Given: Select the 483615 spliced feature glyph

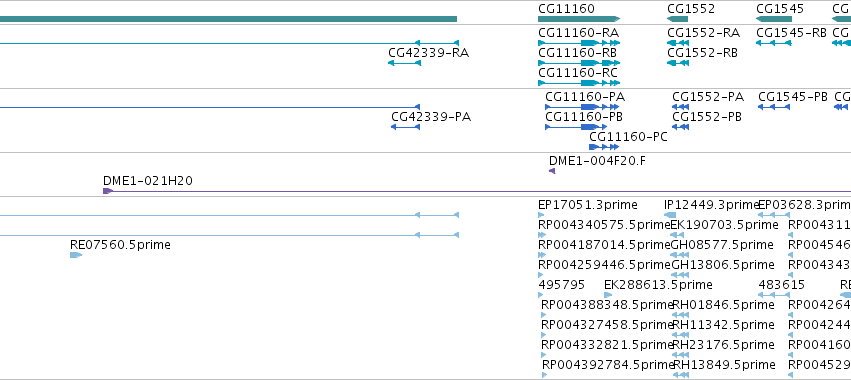Looking at the screenshot, I should [774, 295].
